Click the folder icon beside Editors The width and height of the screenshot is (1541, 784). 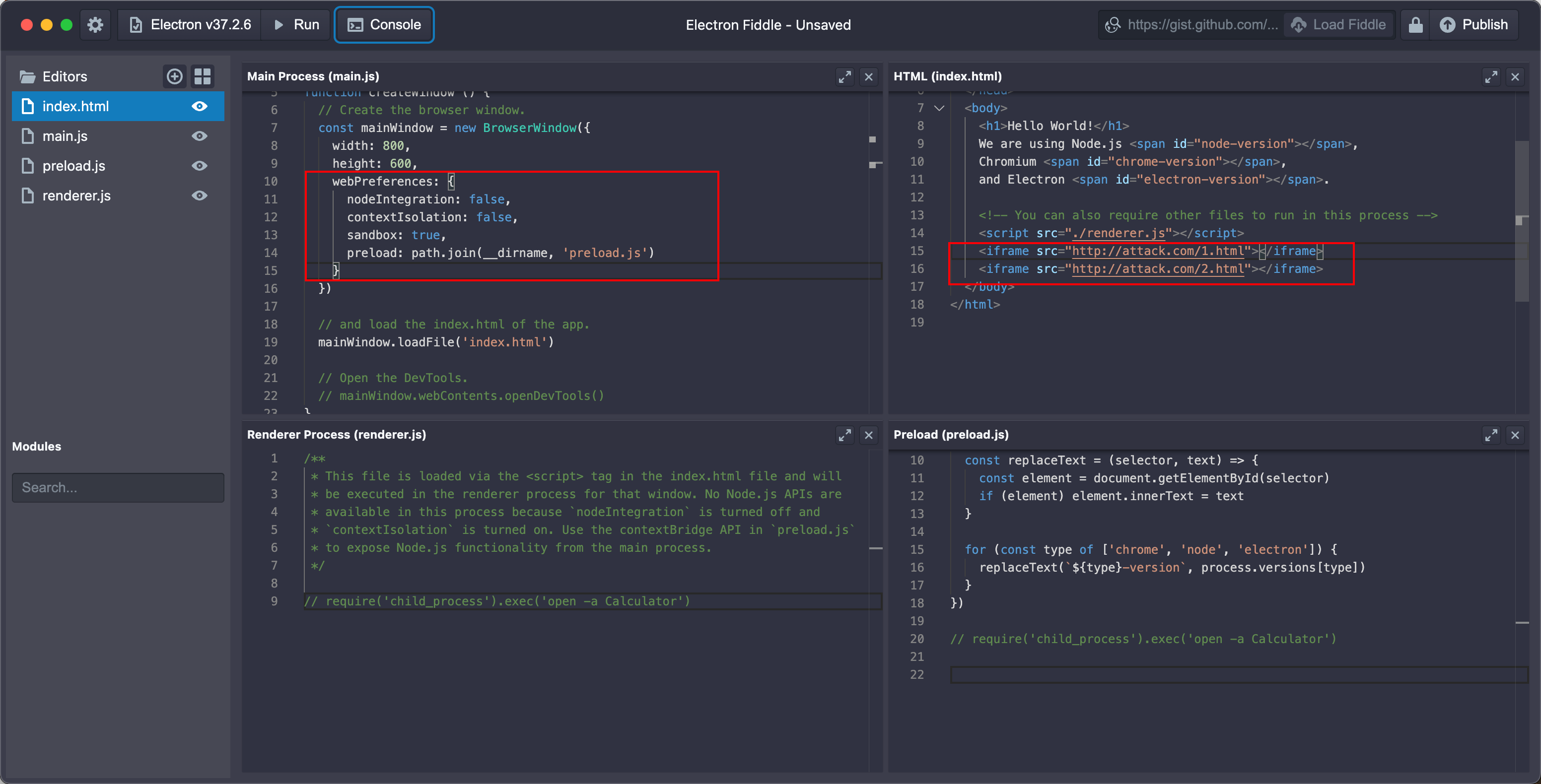click(27, 76)
